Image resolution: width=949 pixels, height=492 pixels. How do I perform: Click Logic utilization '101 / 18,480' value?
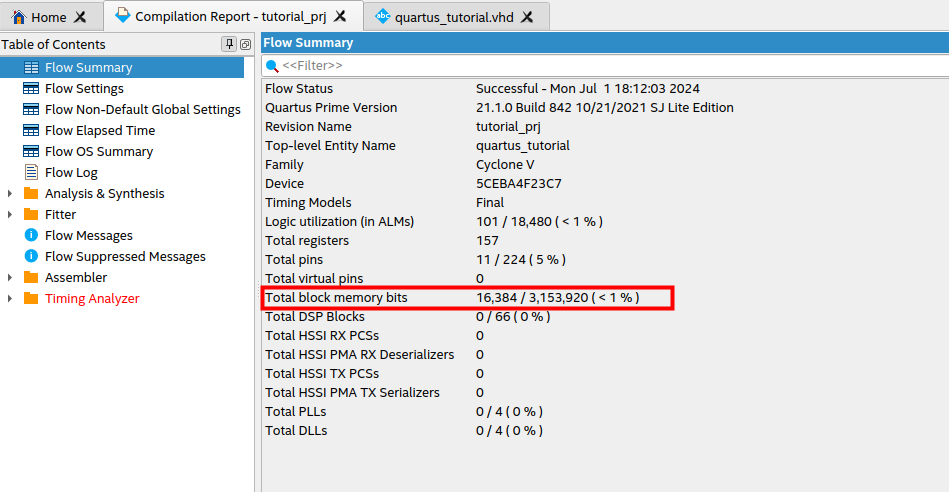click(x=539, y=221)
